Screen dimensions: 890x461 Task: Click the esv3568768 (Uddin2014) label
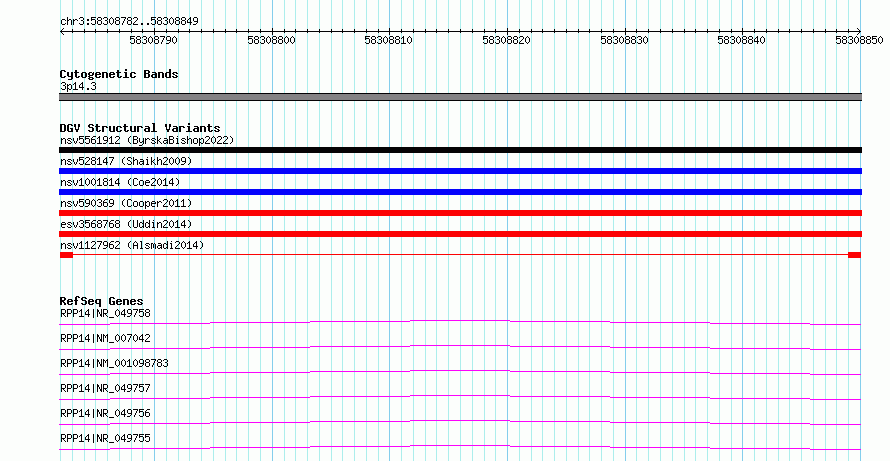tap(126, 224)
